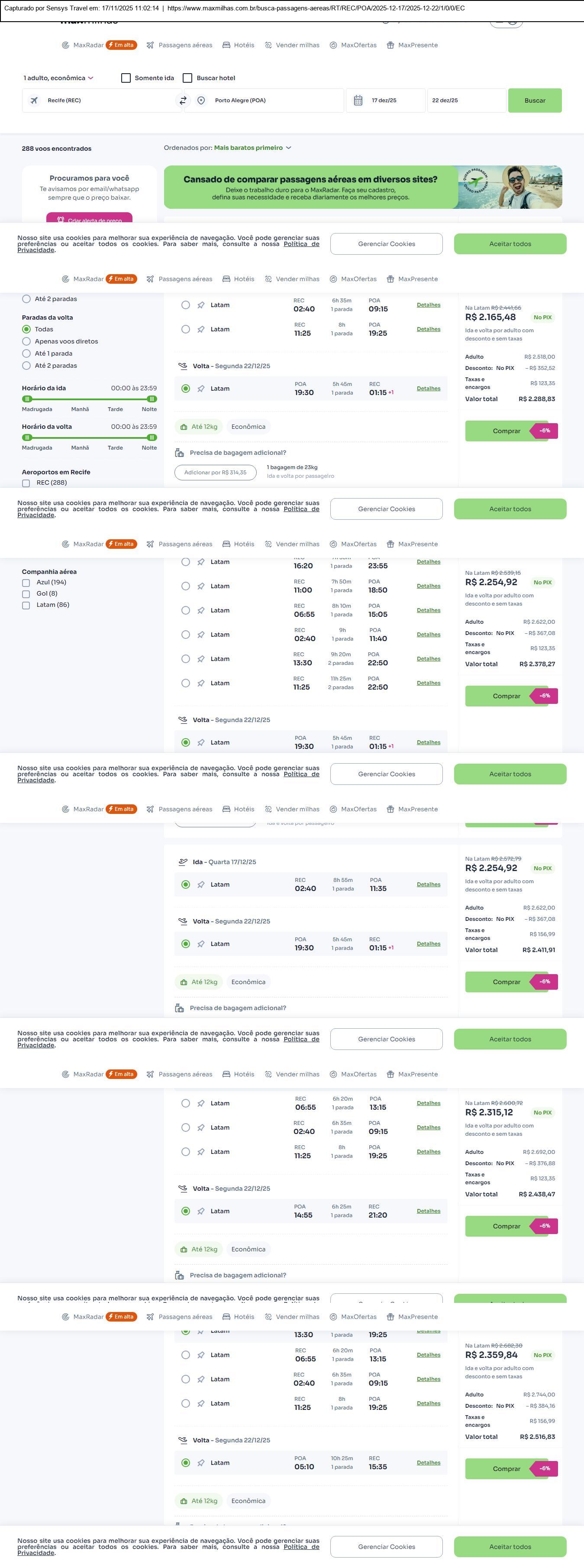584x1568 pixels.
Task: Click the pin icon on the 05:10–15:35 return flight
Action: pos(201,1463)
